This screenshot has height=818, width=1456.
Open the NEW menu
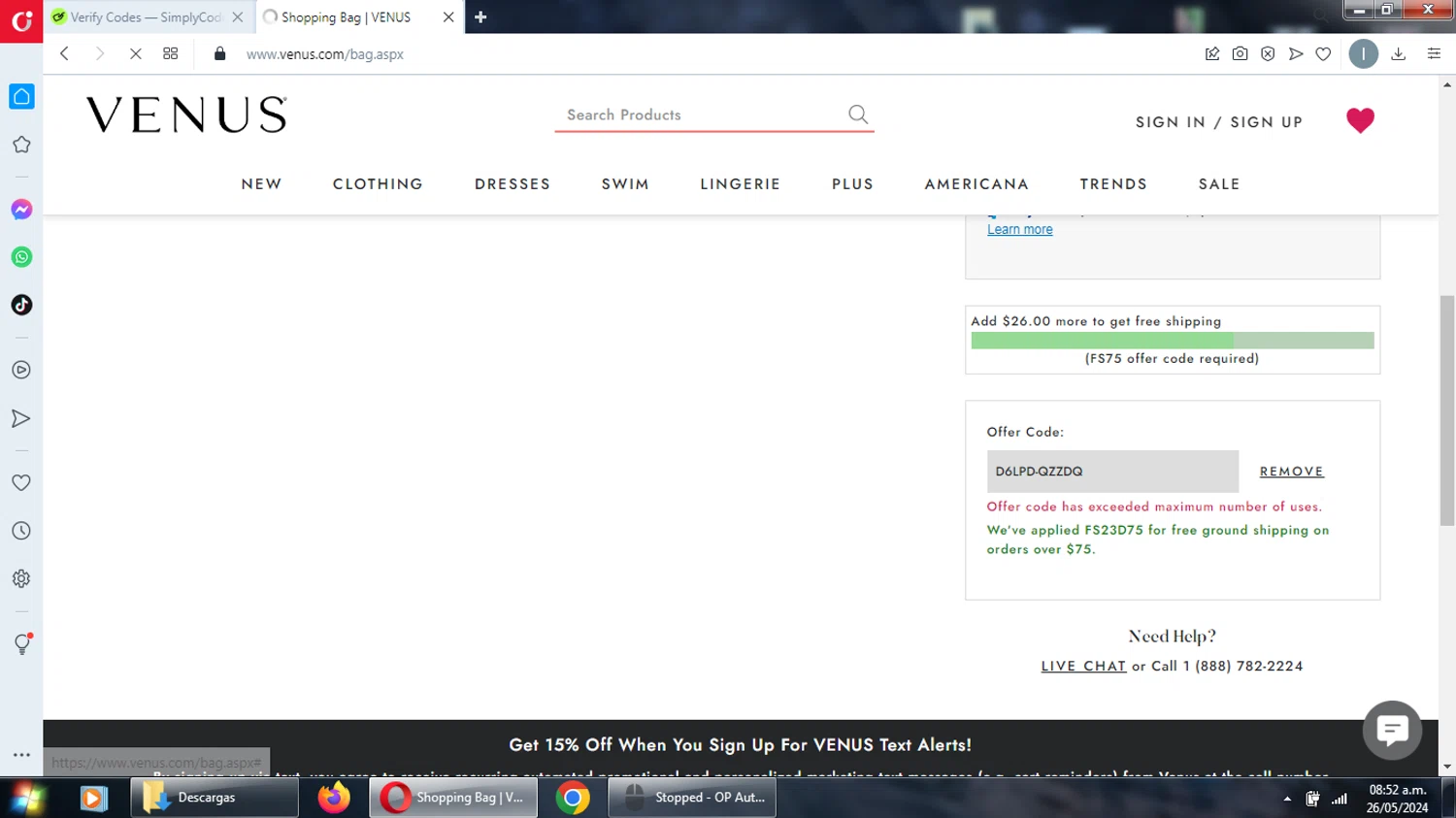tap(261, 184)
